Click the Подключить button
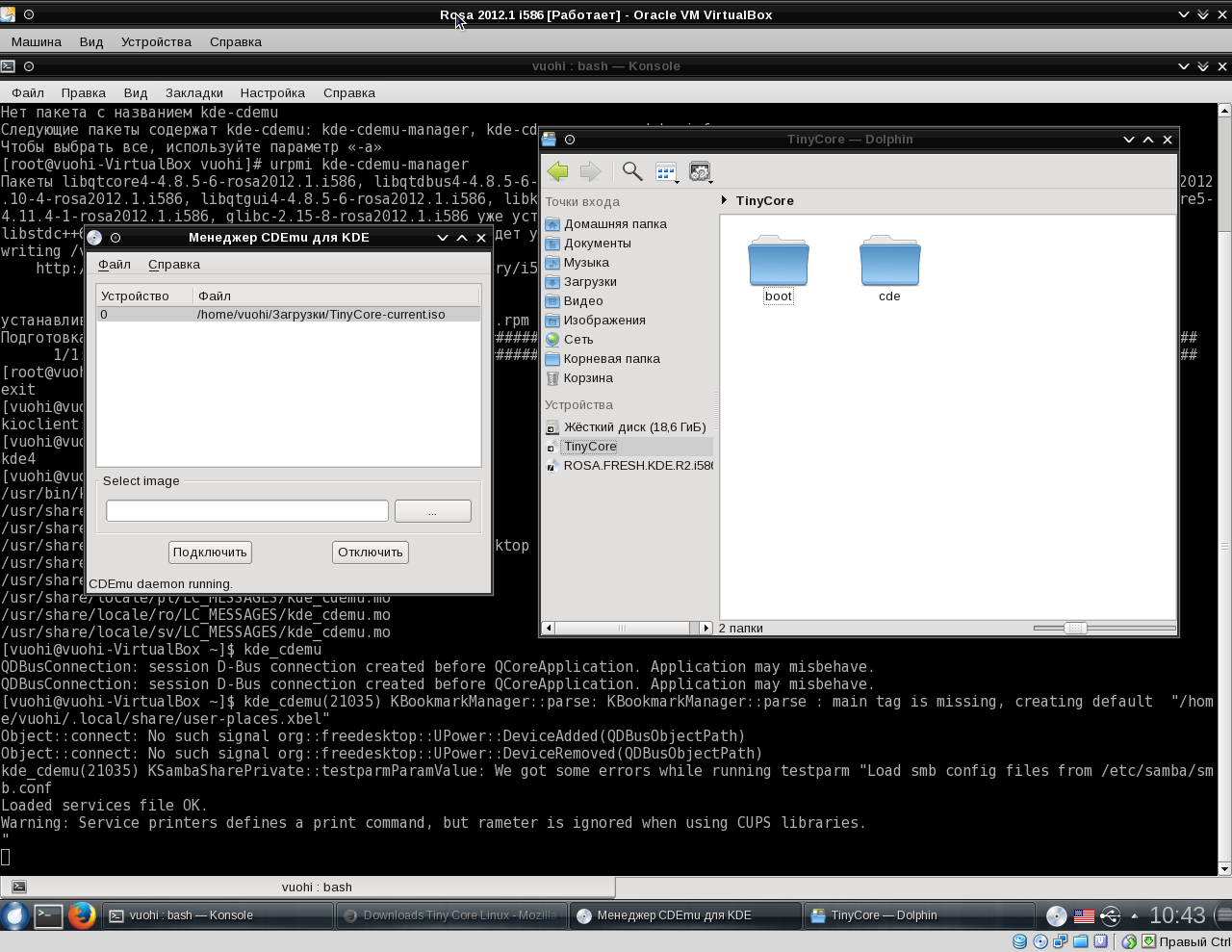Viewport: 1232px width, 952px height. (x=210, y=552)
